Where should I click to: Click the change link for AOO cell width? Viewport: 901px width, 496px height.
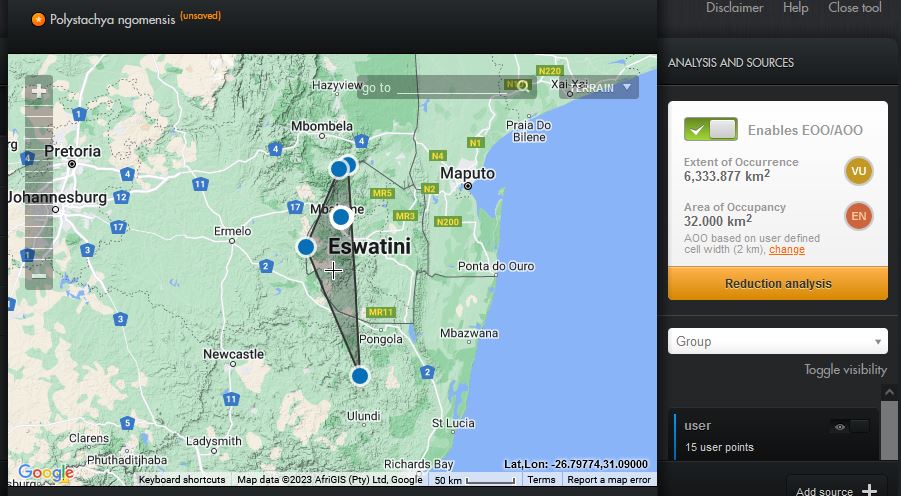click(786, 250)
